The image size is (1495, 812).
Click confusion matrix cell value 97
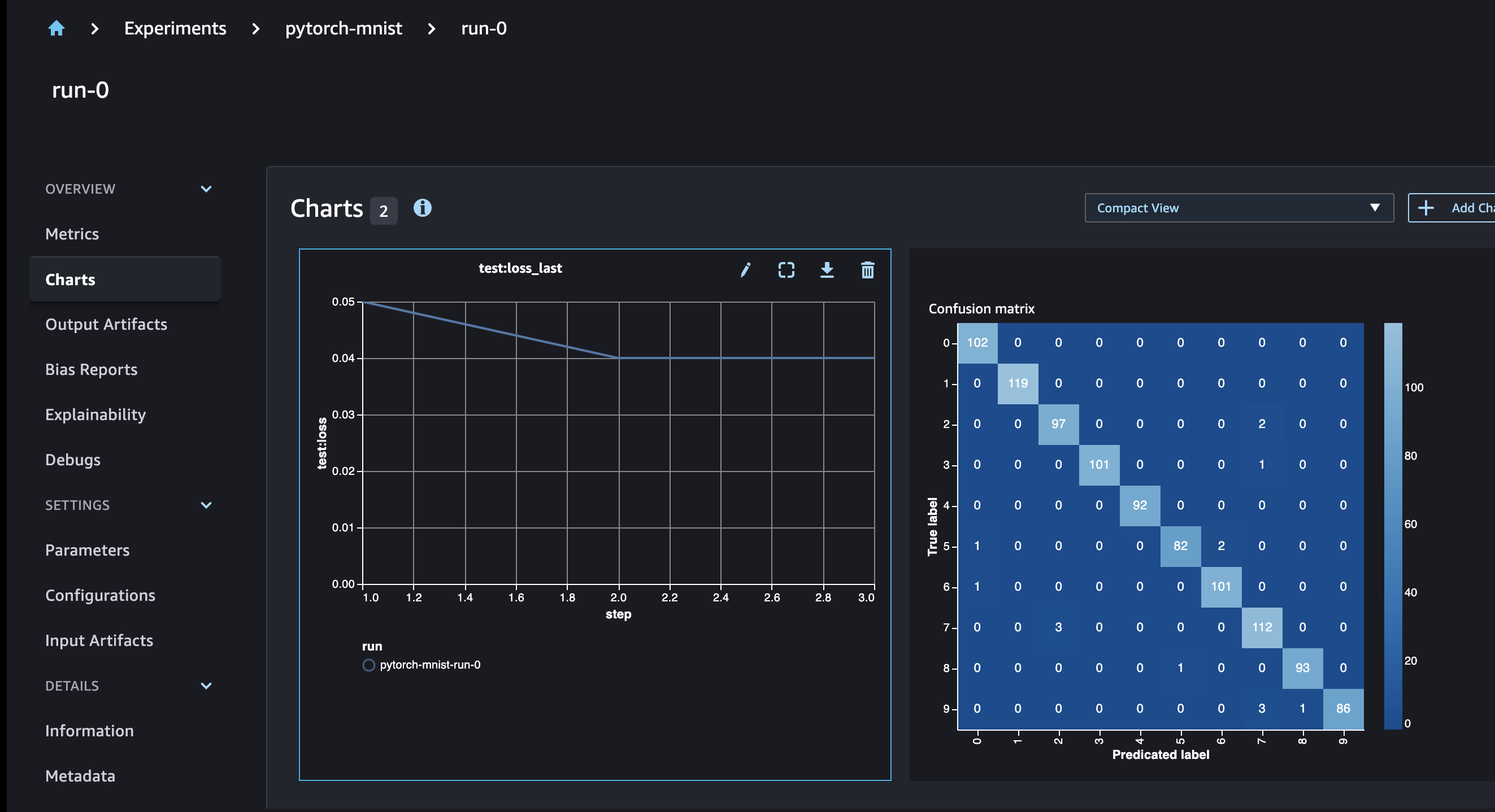pos(1059,424)
